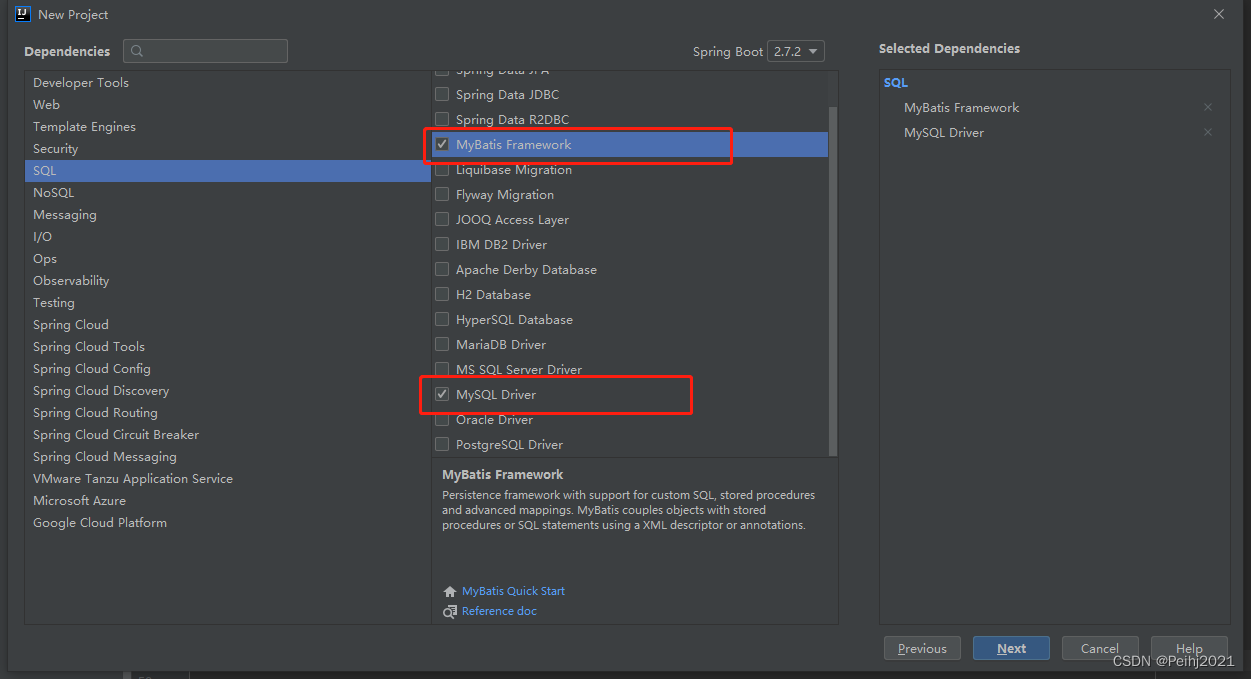Select the Observability category
1251x679 pixels.
tap(228, 280)
